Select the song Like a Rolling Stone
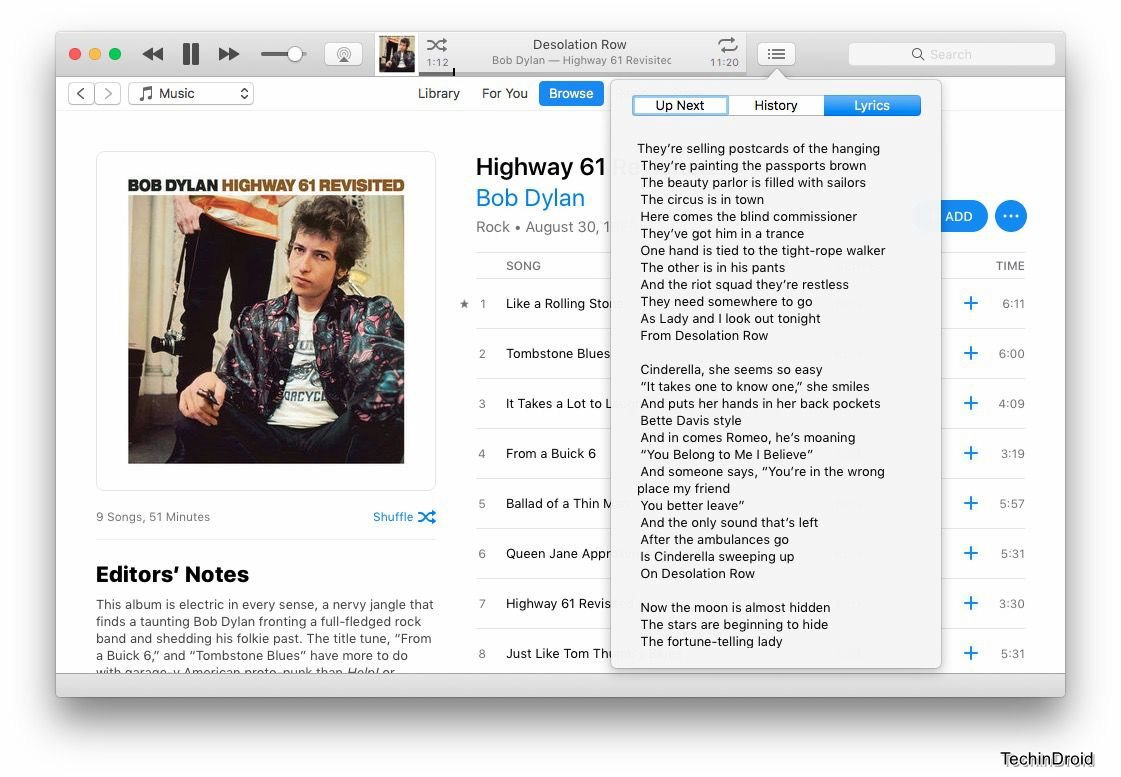 coord(558,304)
